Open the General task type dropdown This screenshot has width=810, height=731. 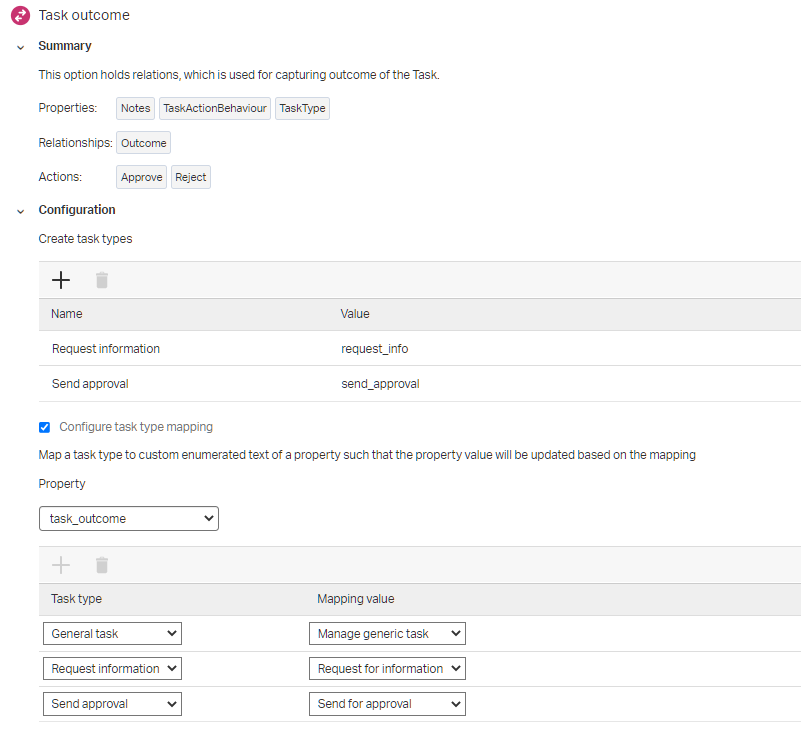(112, 633)
